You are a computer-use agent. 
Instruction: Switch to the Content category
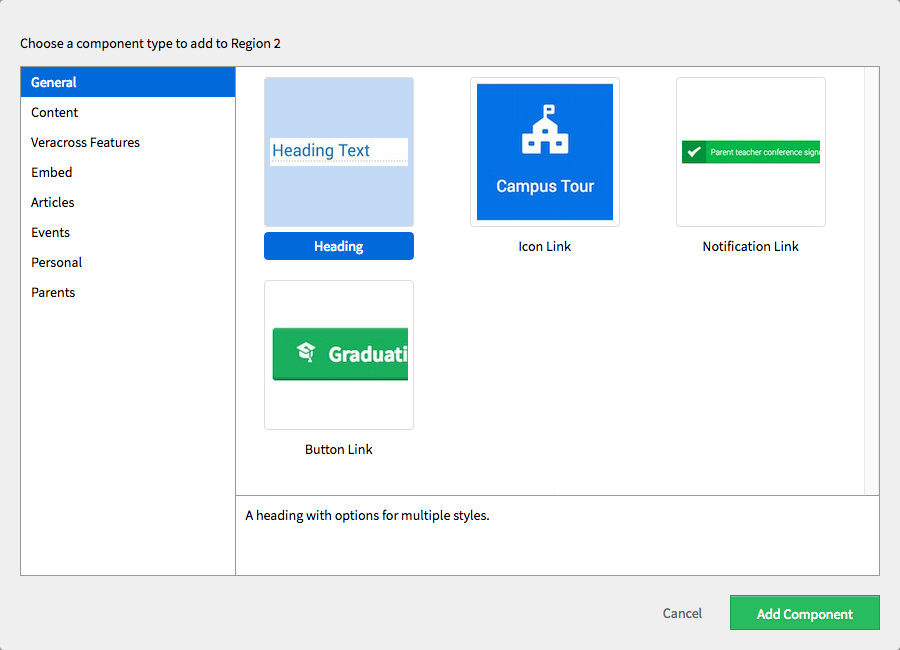tap(128, 112)
